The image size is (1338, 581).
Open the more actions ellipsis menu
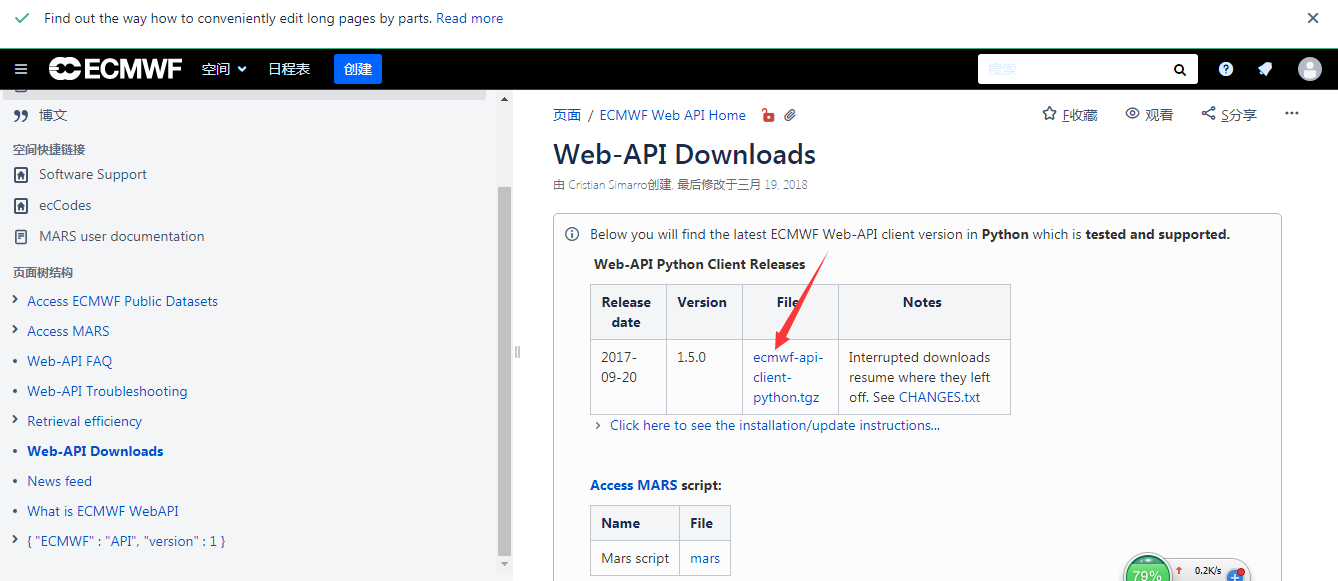tap(1292, 114)
